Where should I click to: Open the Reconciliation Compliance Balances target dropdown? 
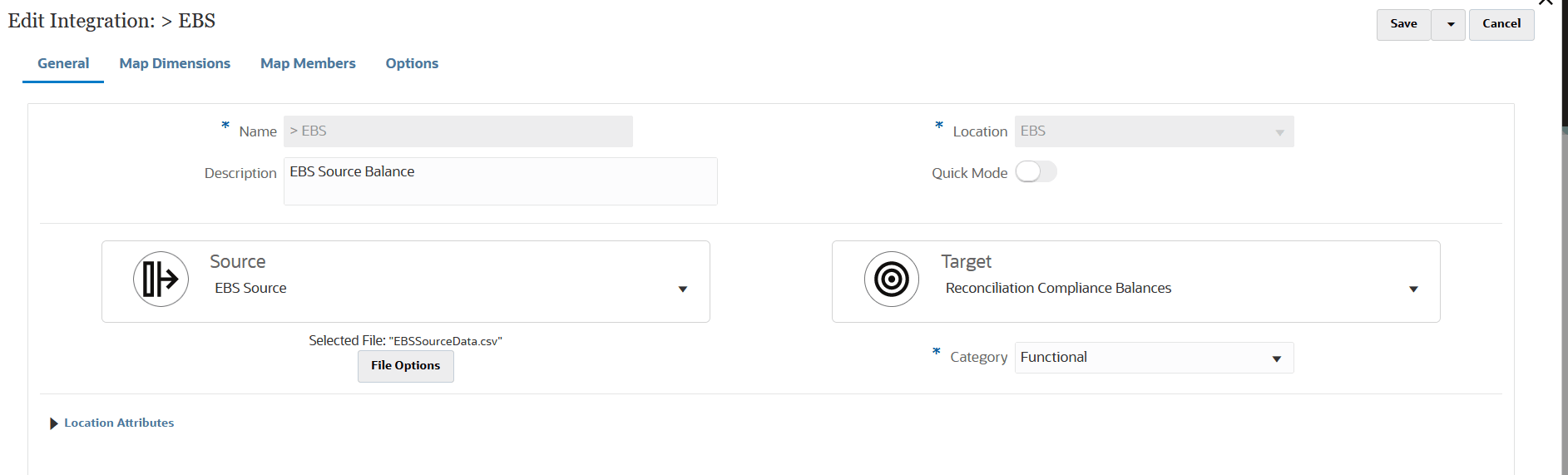click(1412, 289)
